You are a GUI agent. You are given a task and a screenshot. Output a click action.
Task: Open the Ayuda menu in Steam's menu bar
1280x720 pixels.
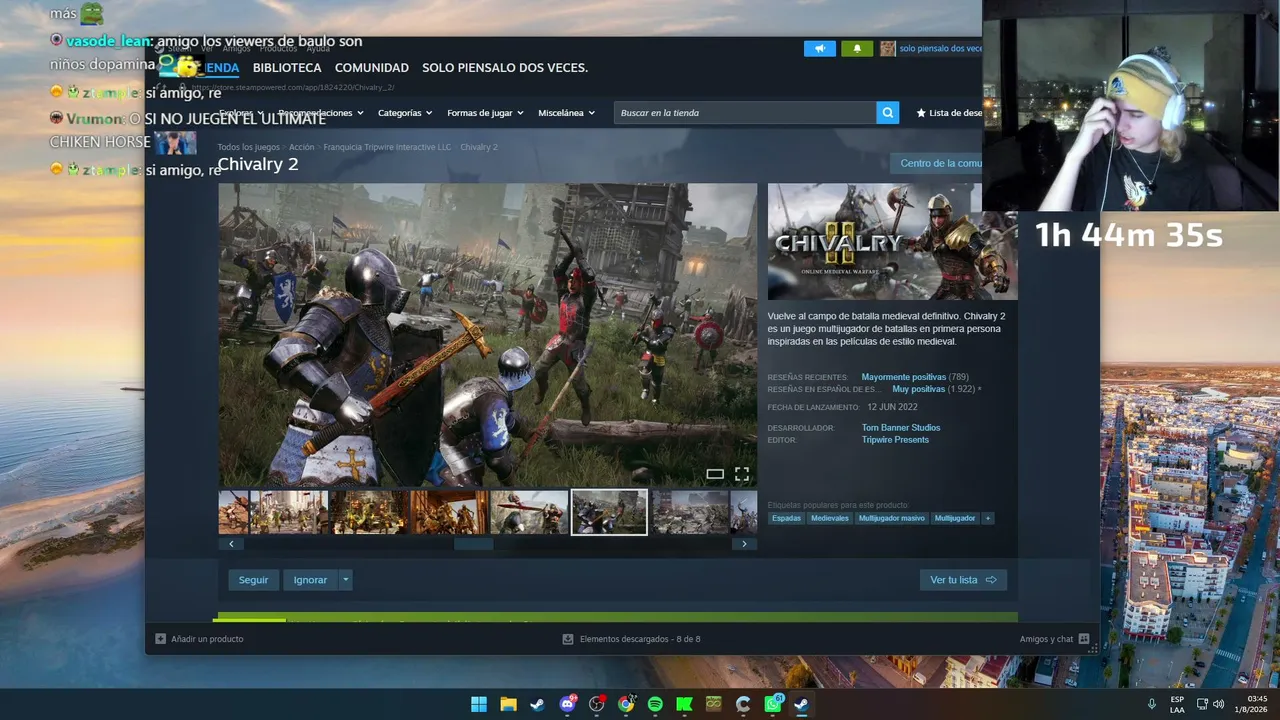pyautogui.click(x=318, y=48)
